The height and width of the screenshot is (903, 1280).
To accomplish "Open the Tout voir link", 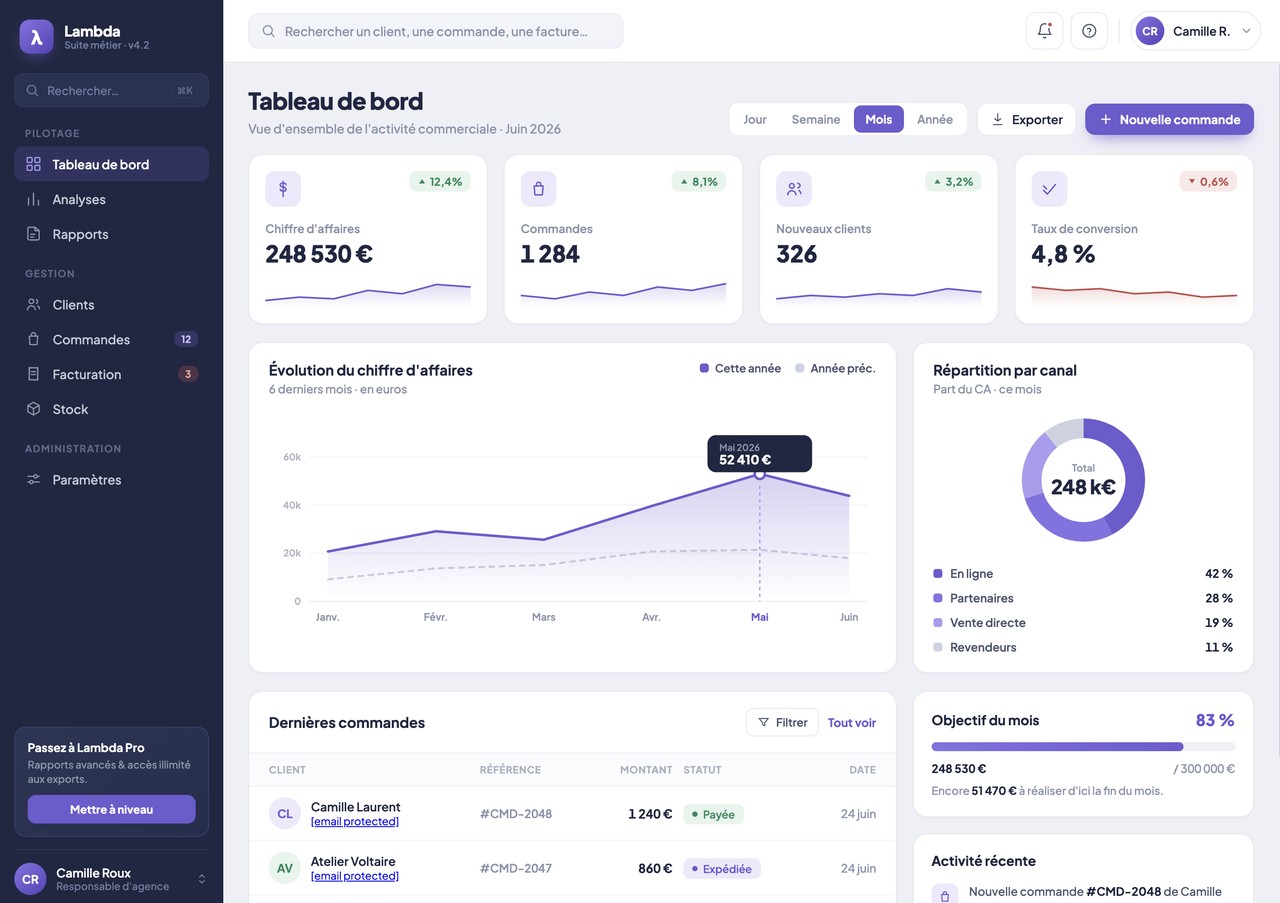I will click(x=852, y=722).
